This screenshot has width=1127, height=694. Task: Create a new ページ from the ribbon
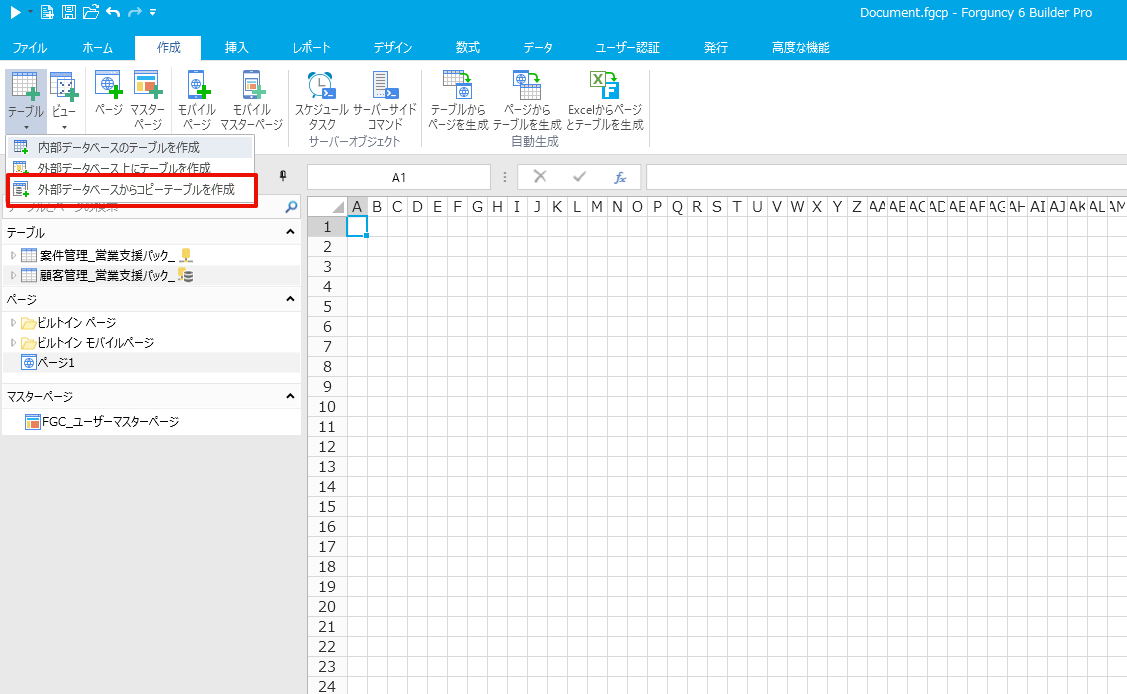point(109,94)
